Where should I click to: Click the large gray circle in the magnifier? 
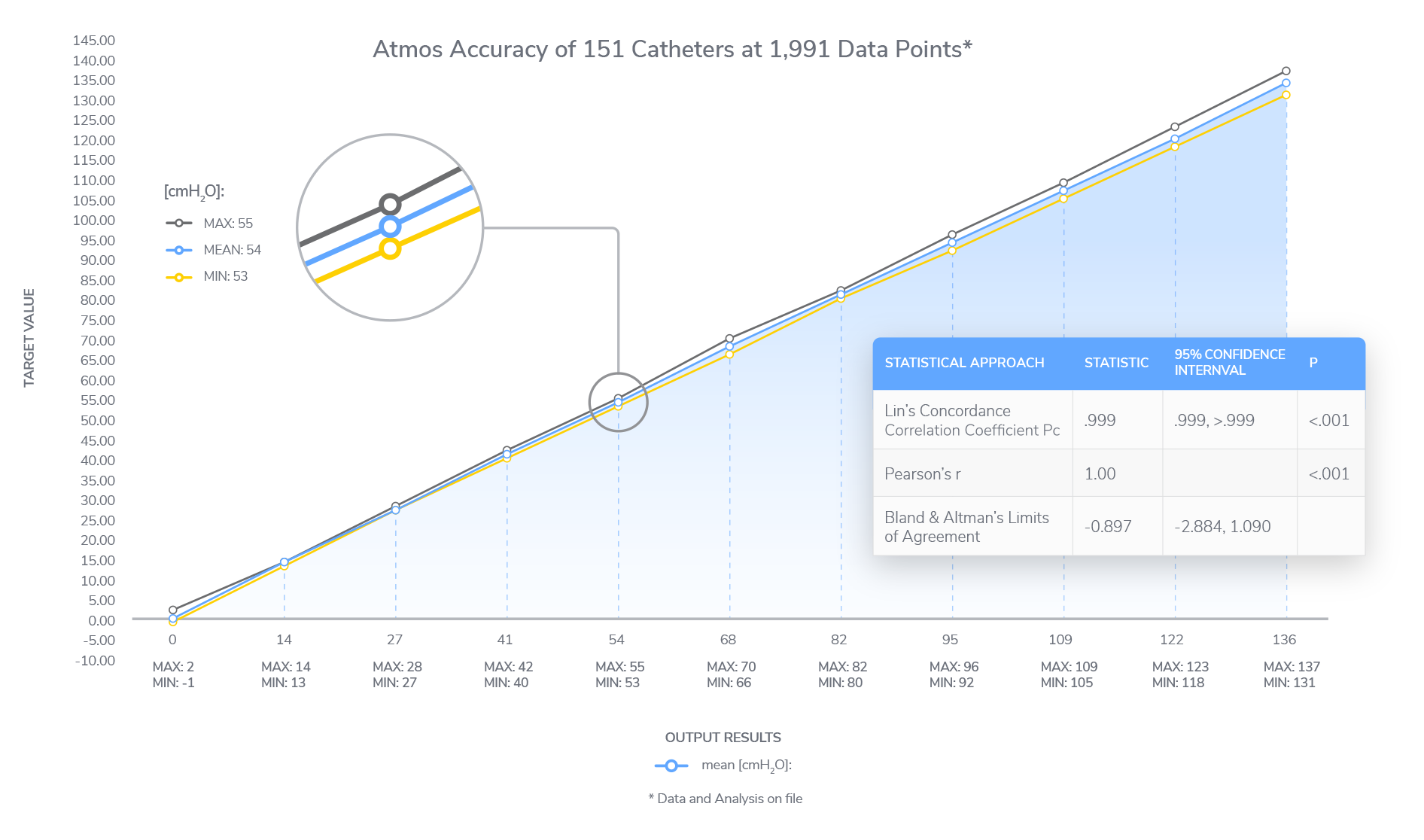point(390,204)
